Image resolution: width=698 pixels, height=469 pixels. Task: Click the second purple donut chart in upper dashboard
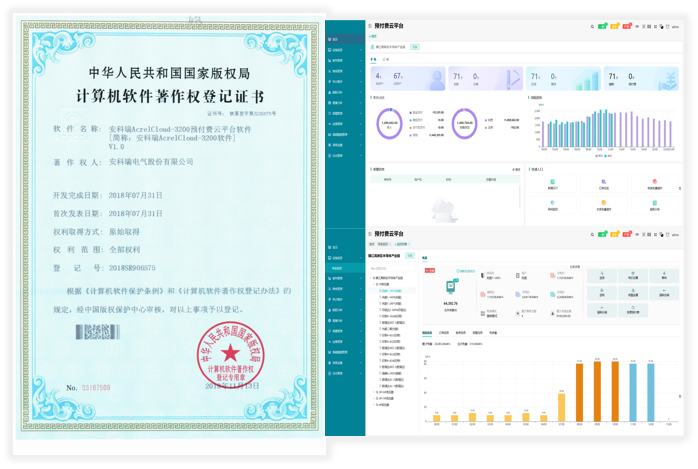(x=464, y=124)
